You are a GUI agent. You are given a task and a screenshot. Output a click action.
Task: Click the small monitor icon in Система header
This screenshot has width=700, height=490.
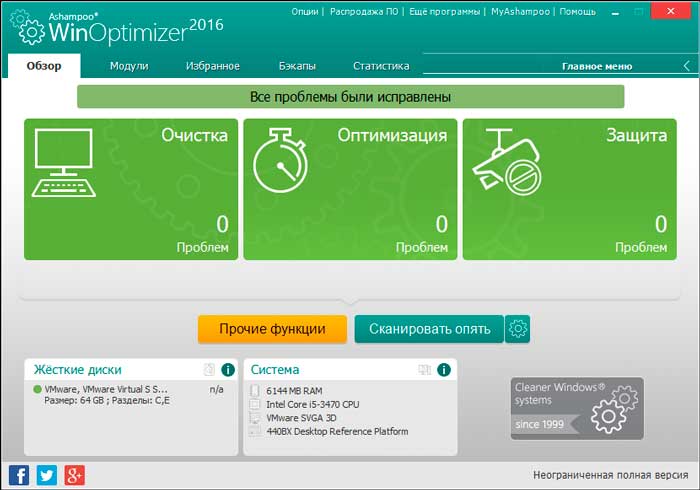[x=425, y=370]
